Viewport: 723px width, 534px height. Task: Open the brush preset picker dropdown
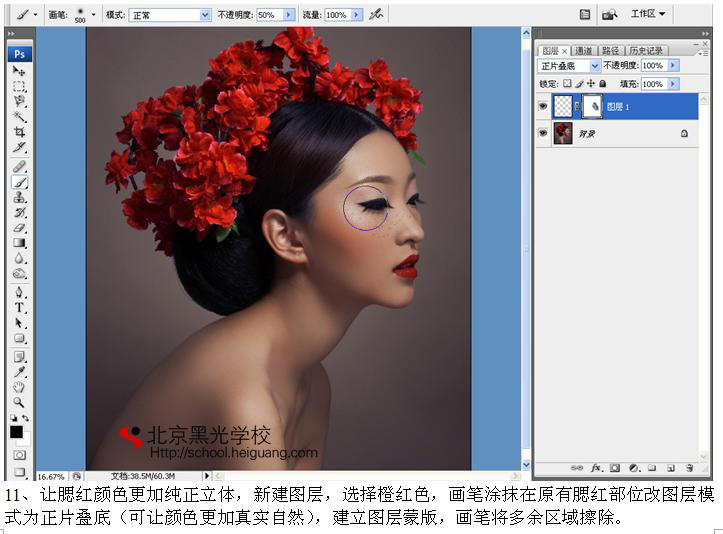coord(94,15)
